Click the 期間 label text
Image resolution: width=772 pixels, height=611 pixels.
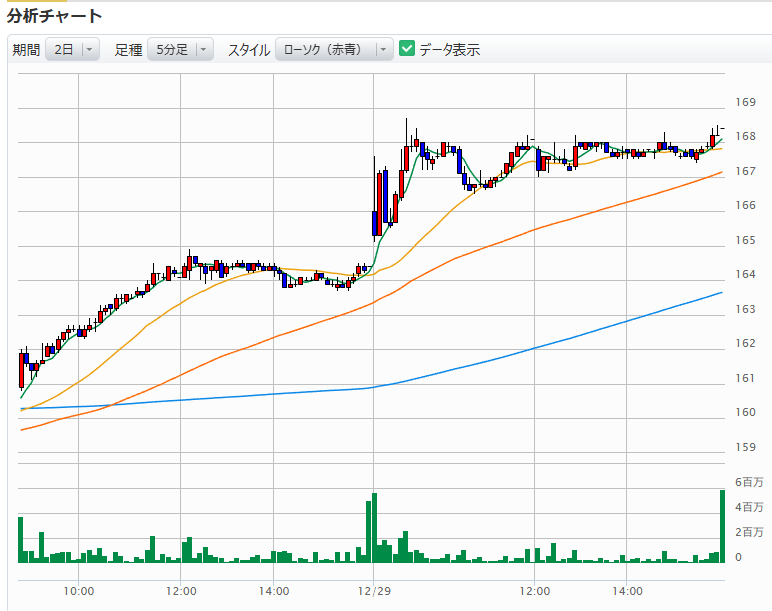[x=26, y=50]
